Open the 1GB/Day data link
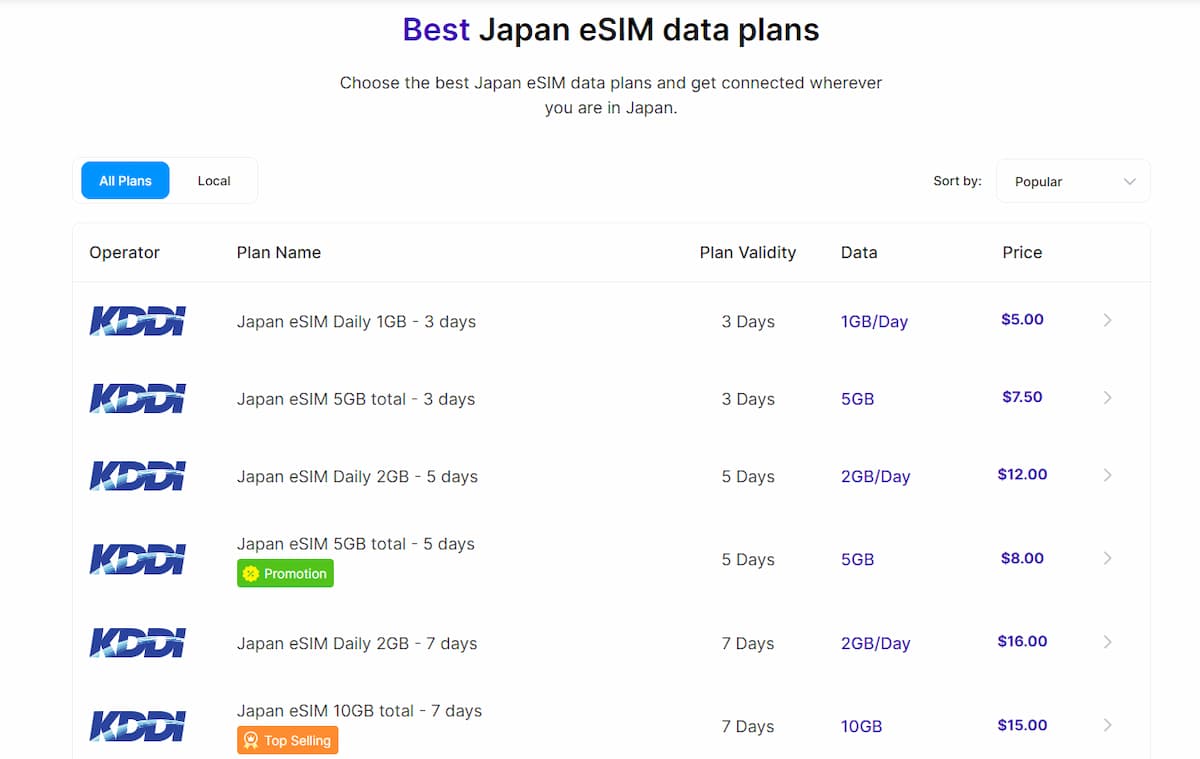Image resolution: width=1200 pixels, height=759 pixels. (874, 321)
